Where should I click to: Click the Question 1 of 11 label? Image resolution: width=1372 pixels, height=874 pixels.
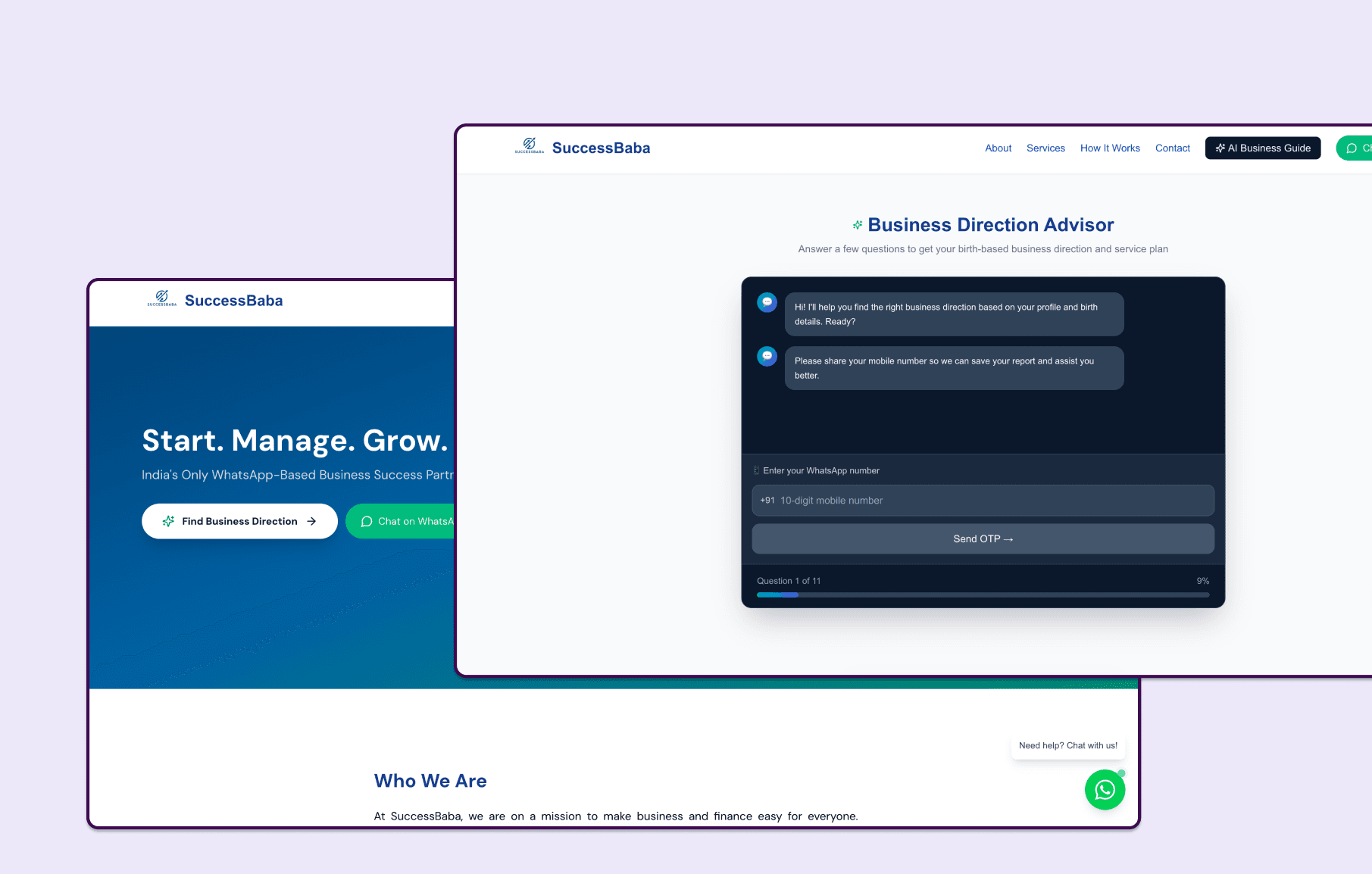789,581
